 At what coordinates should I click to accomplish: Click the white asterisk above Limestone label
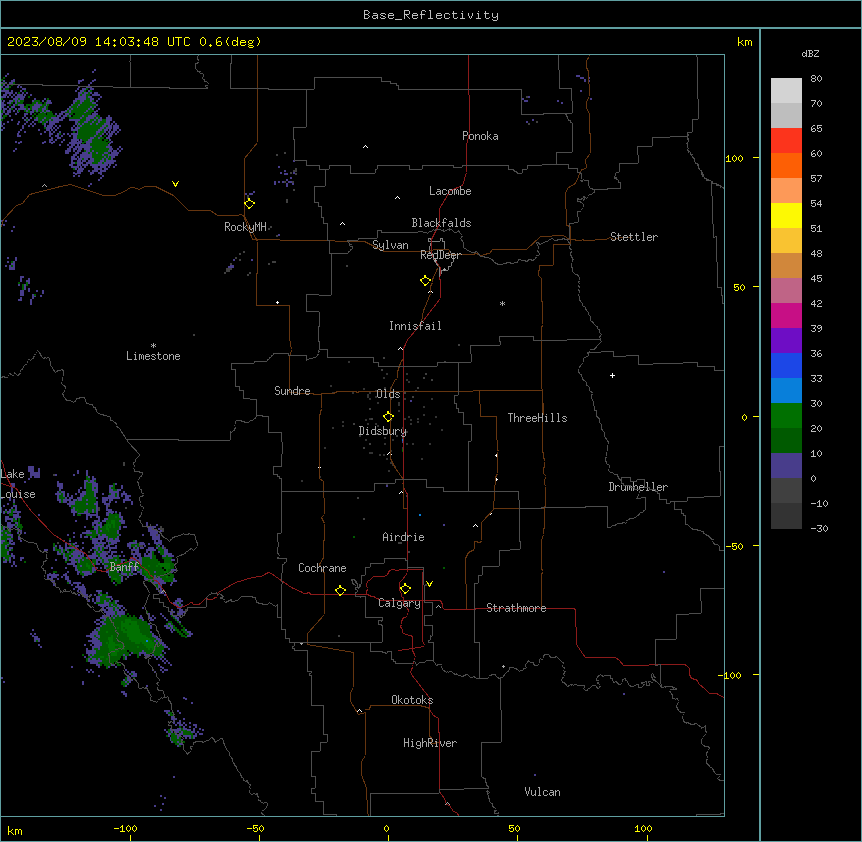coord(153,345)
